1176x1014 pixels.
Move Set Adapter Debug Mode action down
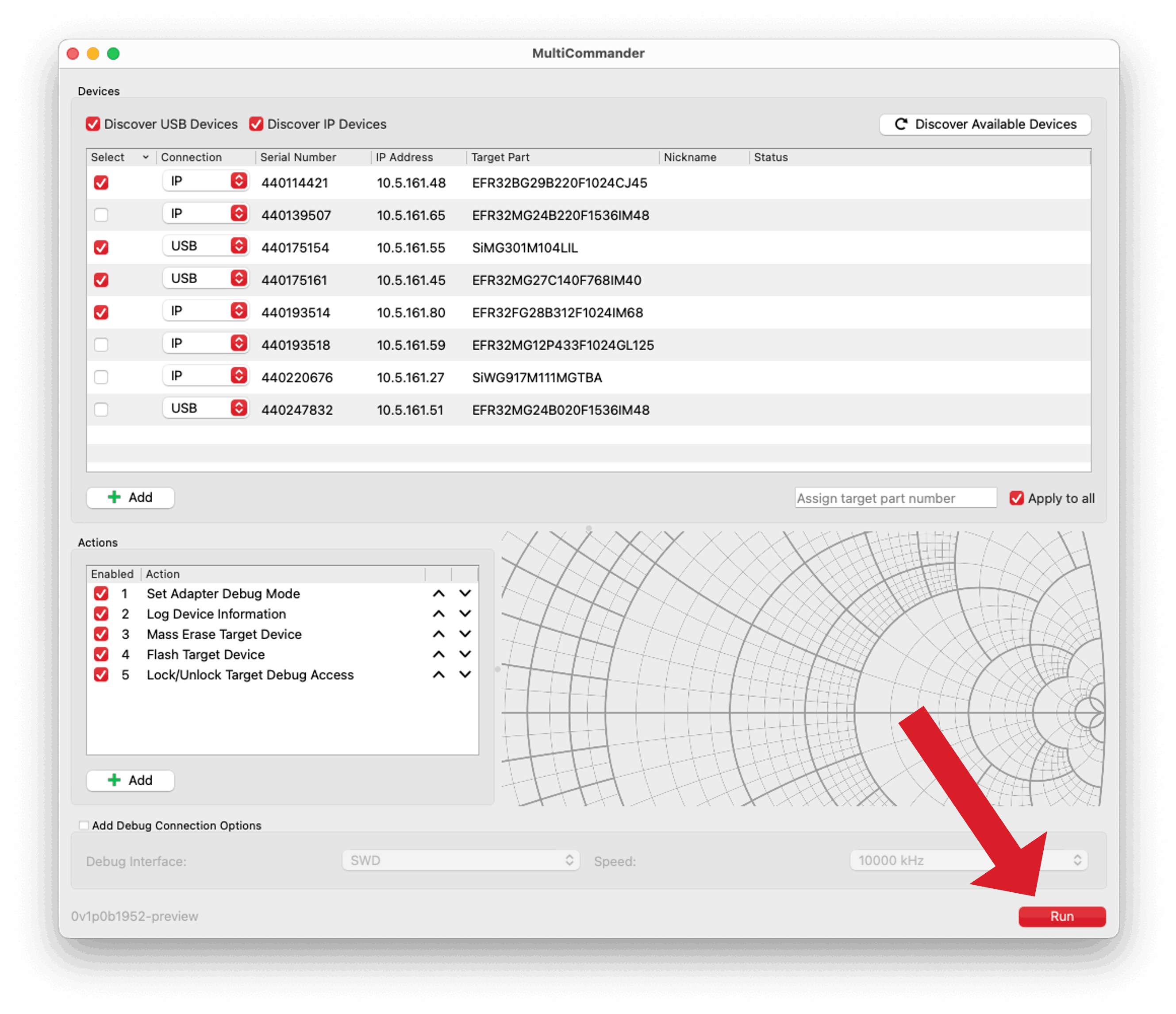tap(465, 593)
